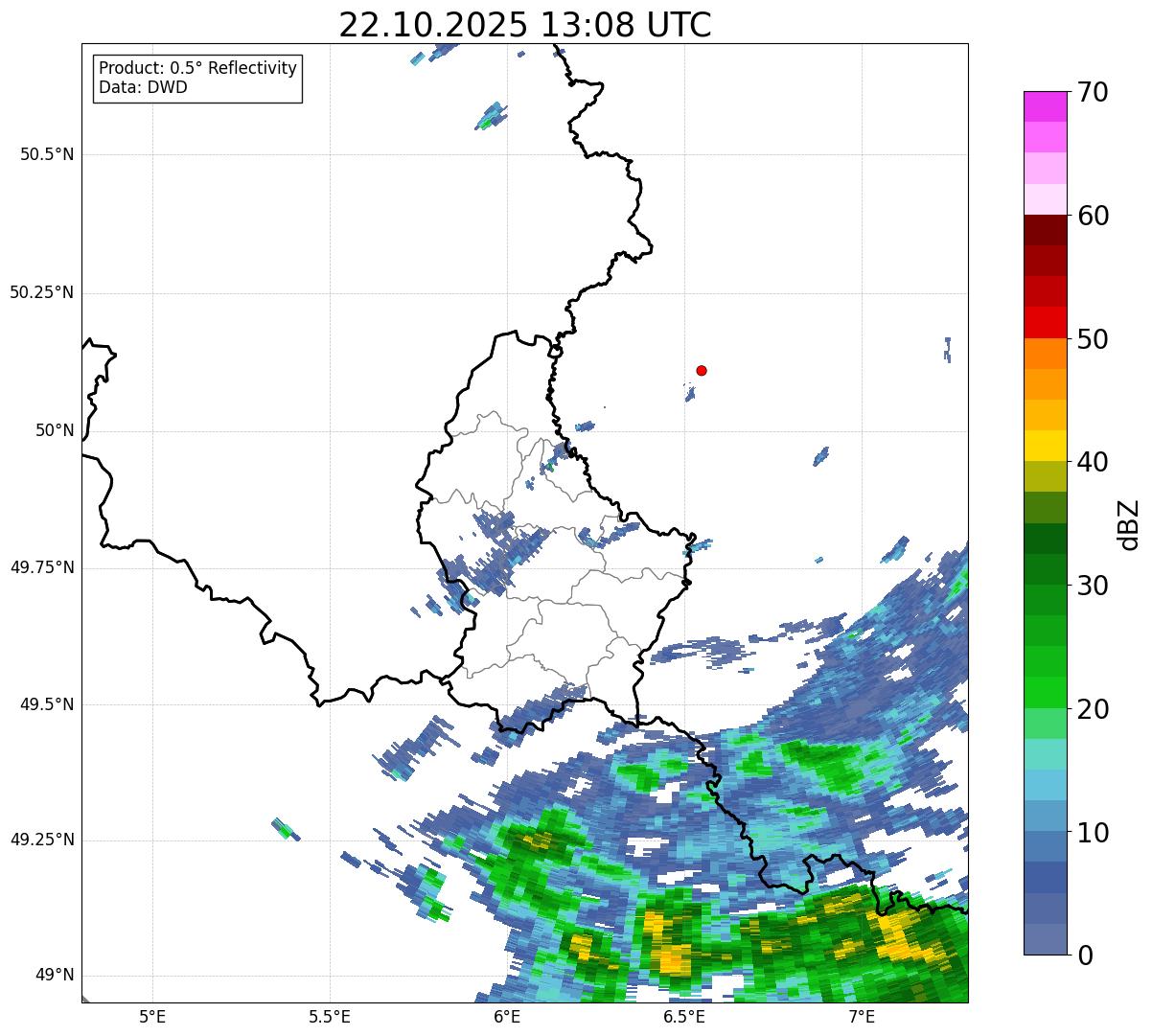Click the '49.5°N' latitude label

coord(47,704)
